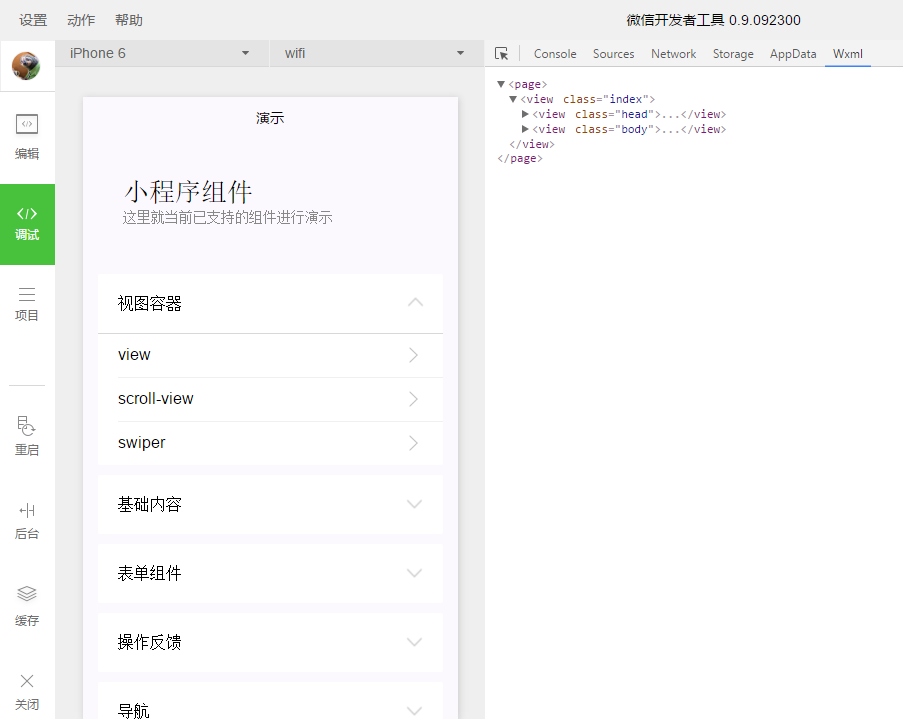Open the iPhone 6 device dropdown
This screenshot has width=903, height=719.
[x=161, y=53]
